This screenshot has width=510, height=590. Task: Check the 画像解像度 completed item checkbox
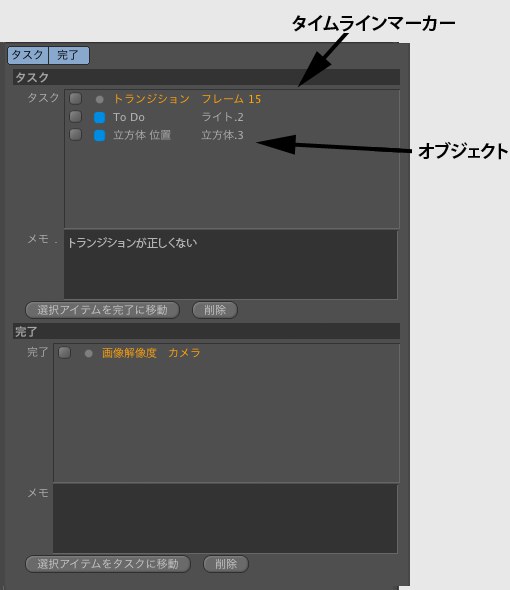tap(65, 353)
